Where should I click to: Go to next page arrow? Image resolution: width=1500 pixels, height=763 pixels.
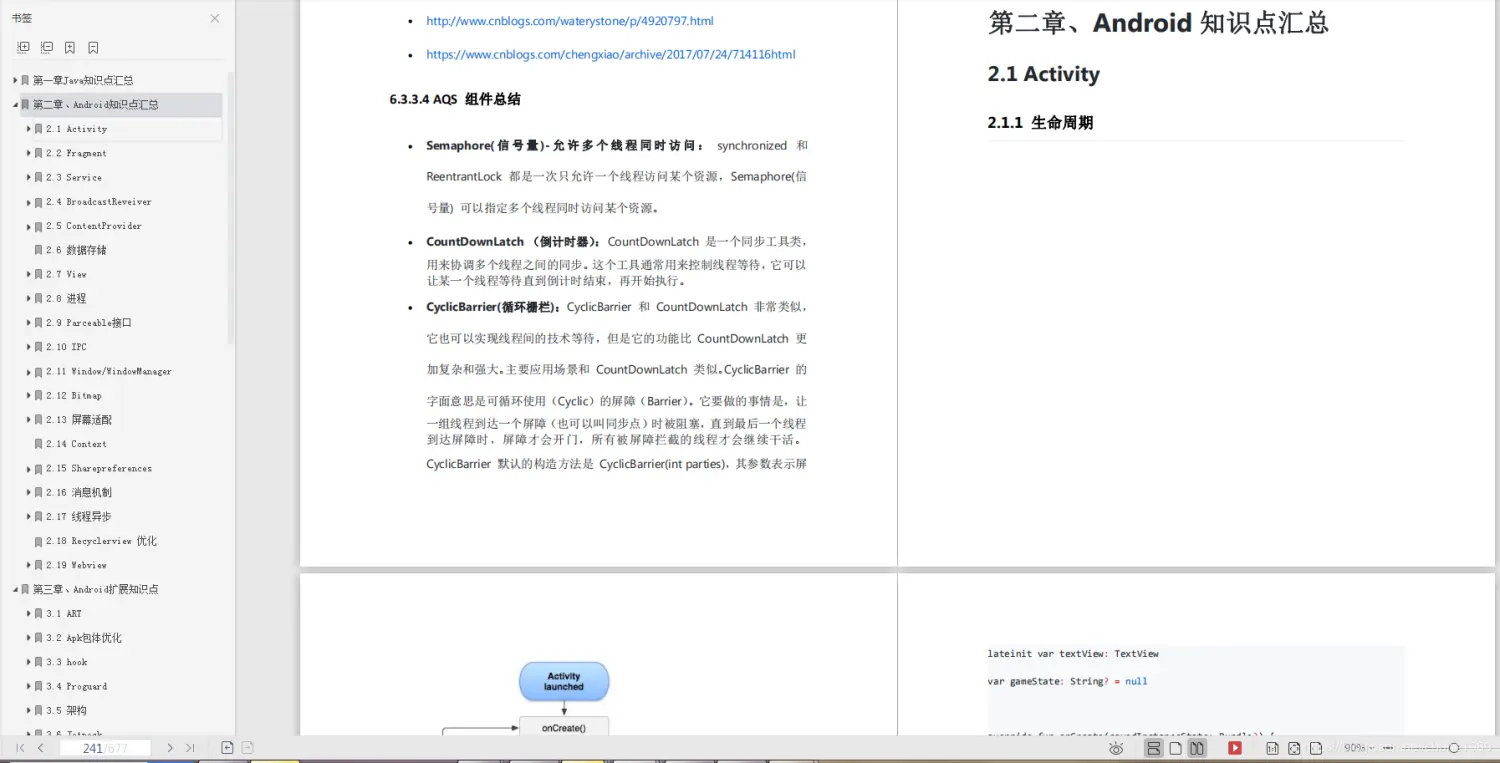point(170,748)
